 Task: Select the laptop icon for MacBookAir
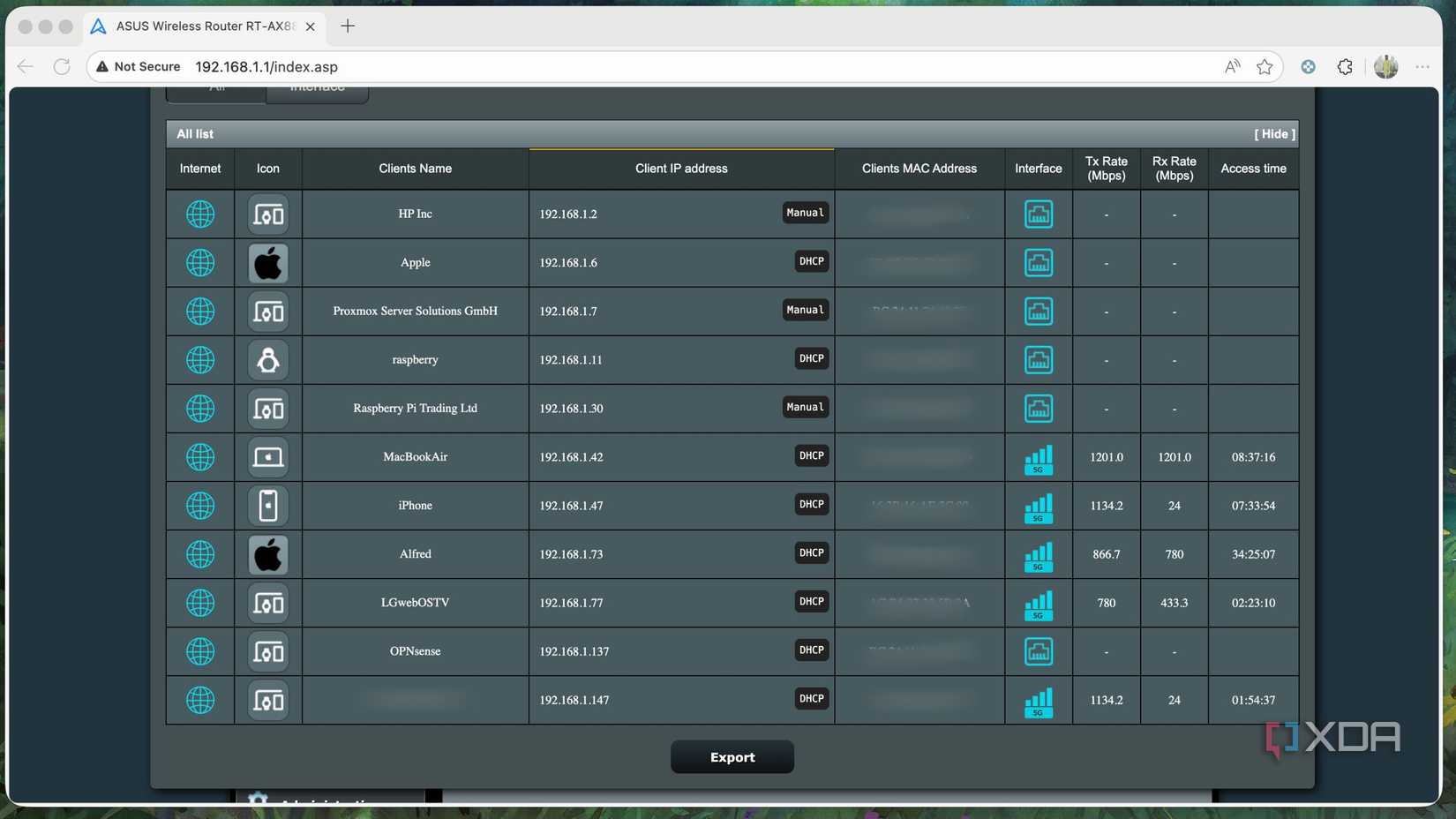(x=267, y=456)
